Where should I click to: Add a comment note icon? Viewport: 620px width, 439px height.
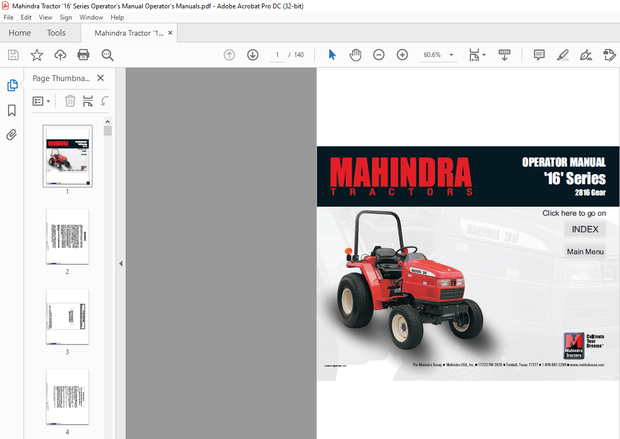(539, 55)
